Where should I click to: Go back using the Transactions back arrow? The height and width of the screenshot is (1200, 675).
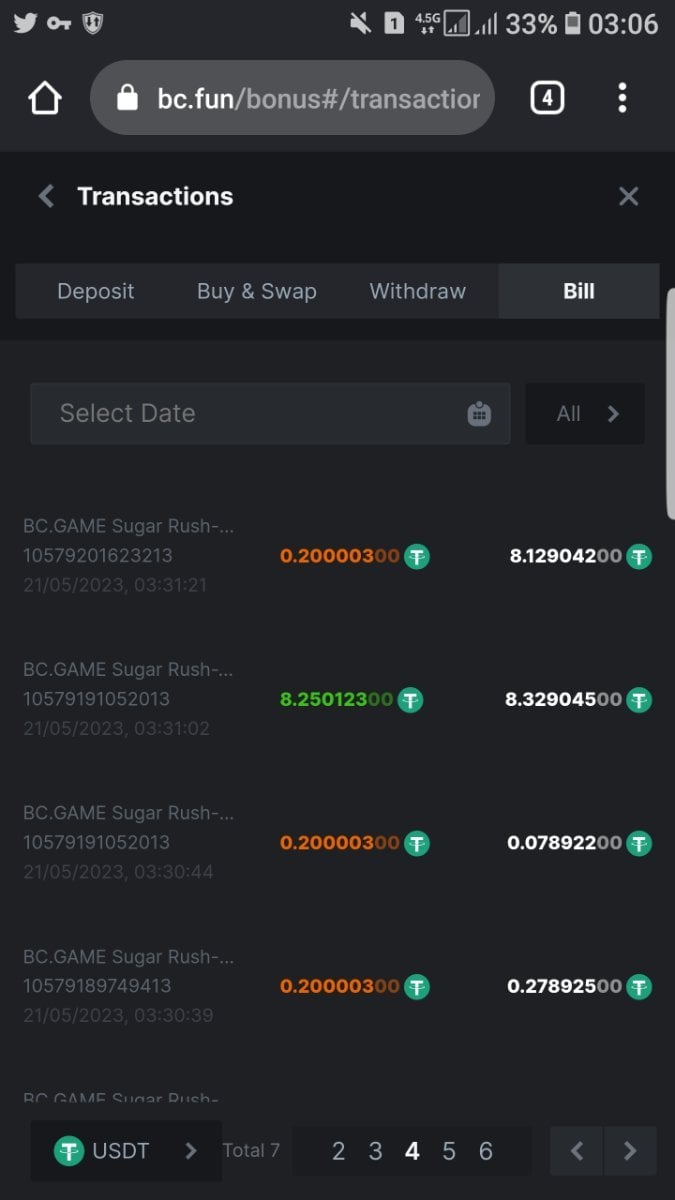pos(46,196)
